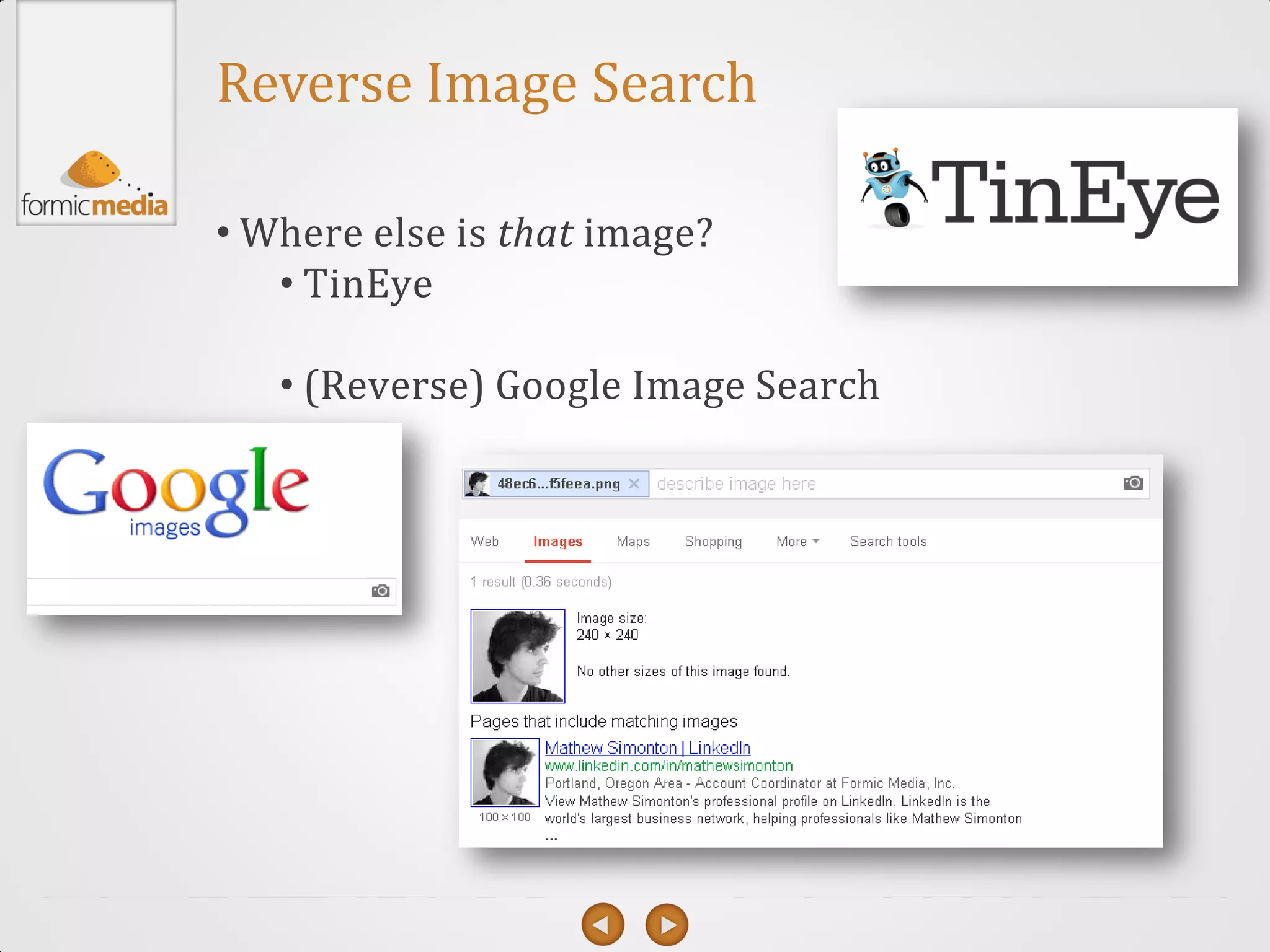The width and height of the screenshot is (1270, 952).
Task: Click 'No other sizes of this image found.'
Action: click(x=683, y=671)
